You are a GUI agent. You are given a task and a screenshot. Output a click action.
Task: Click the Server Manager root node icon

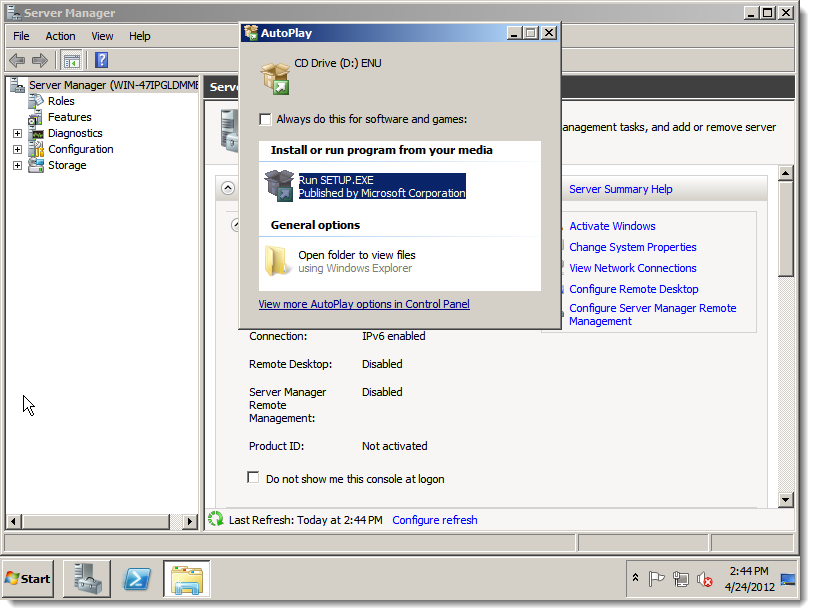click(x=18, y=85)
